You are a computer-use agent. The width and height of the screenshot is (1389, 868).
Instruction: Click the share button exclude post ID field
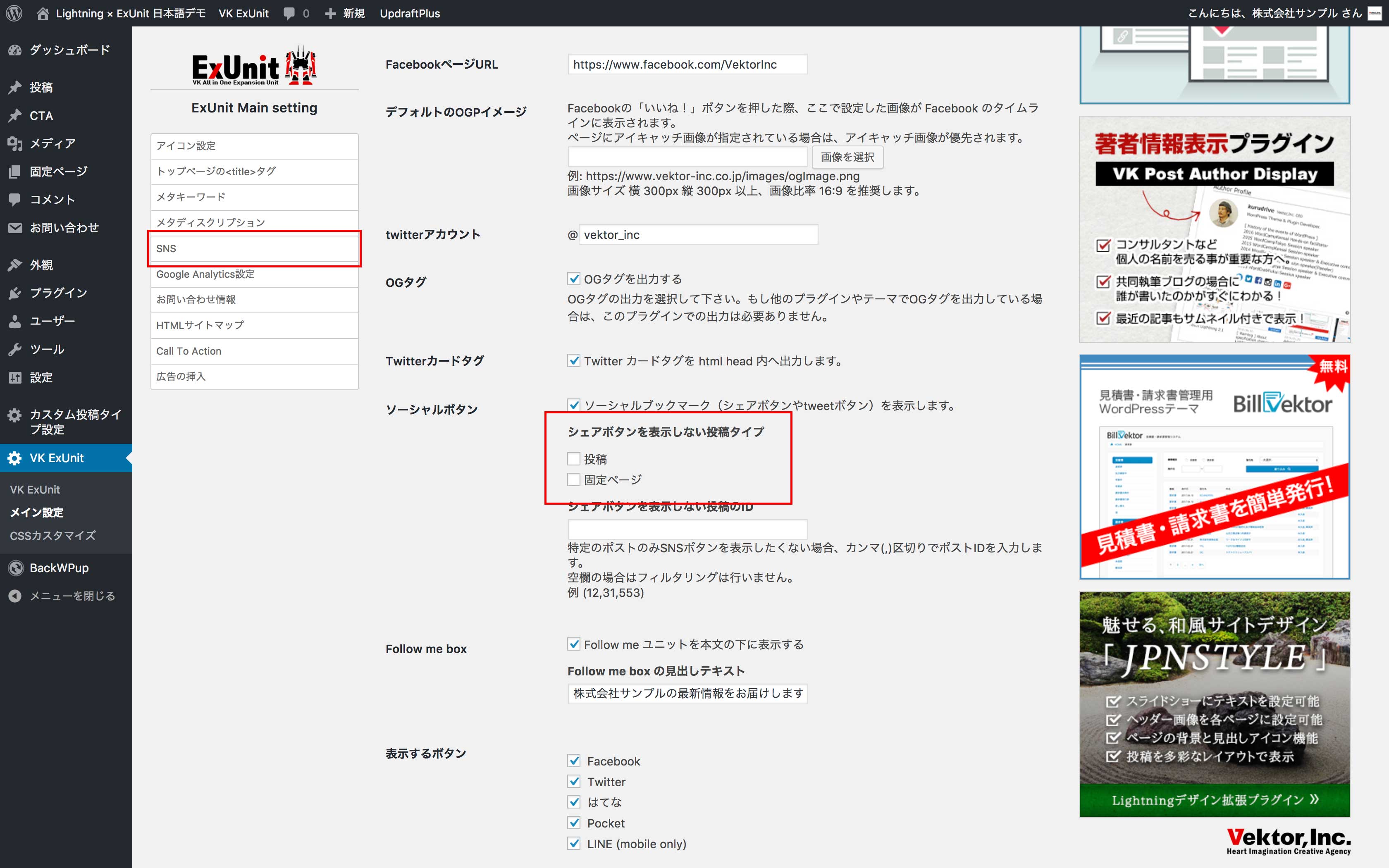click(x=687, y=529)
